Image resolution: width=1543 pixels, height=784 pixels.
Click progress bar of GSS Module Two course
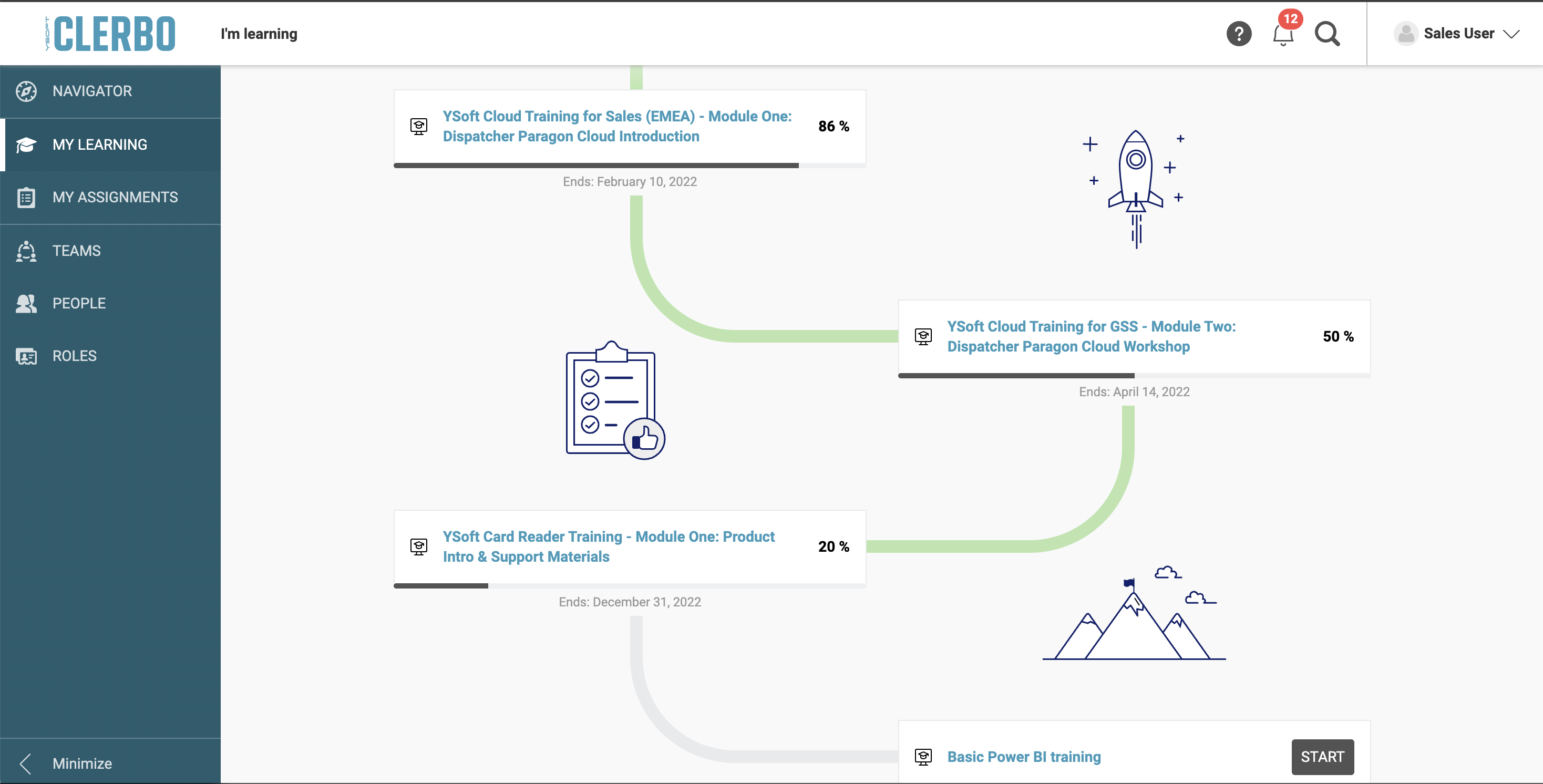(1134, 376)
